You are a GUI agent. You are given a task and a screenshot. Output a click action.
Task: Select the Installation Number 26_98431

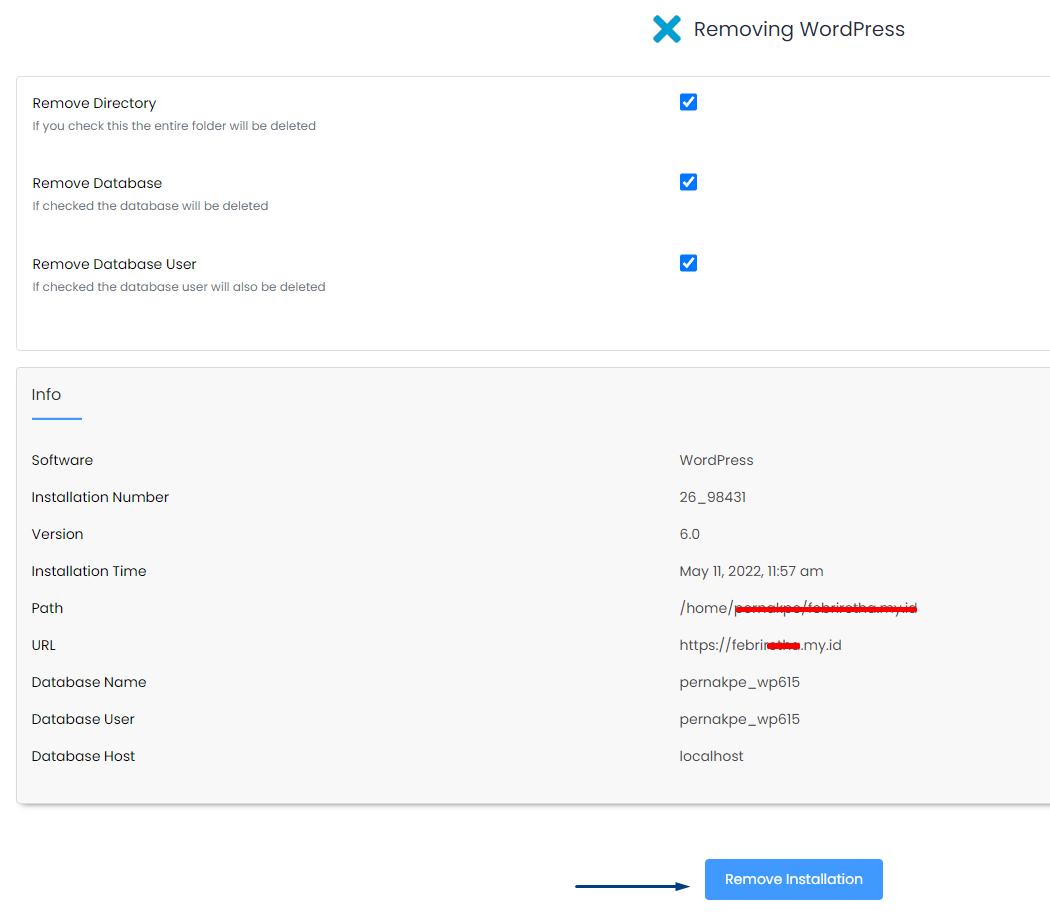pyautogui.click(x=712, y=497)
